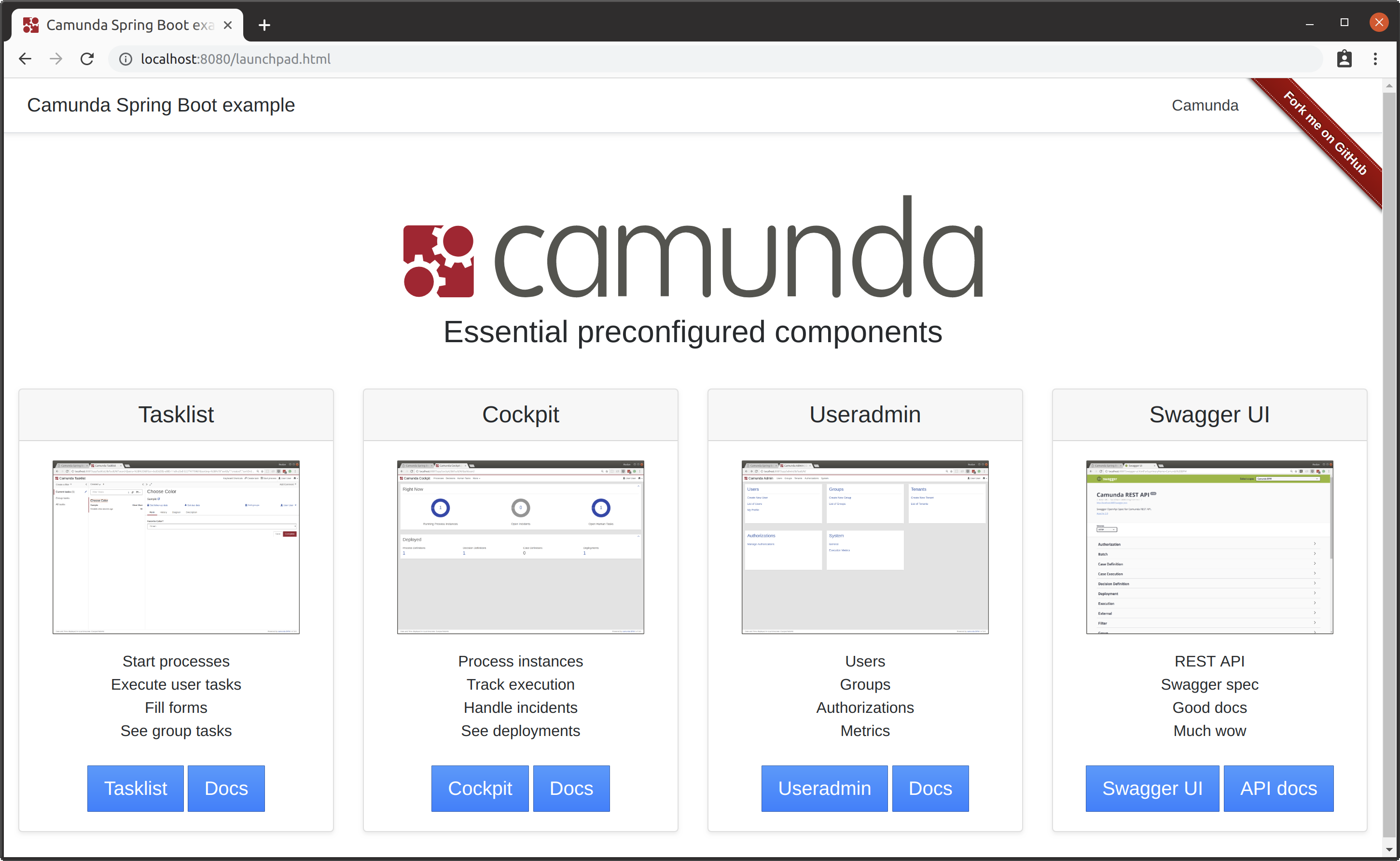Screen dimensions: 1400x861
Task: Reload the page with refresh icon
Action: click(87, 59)
